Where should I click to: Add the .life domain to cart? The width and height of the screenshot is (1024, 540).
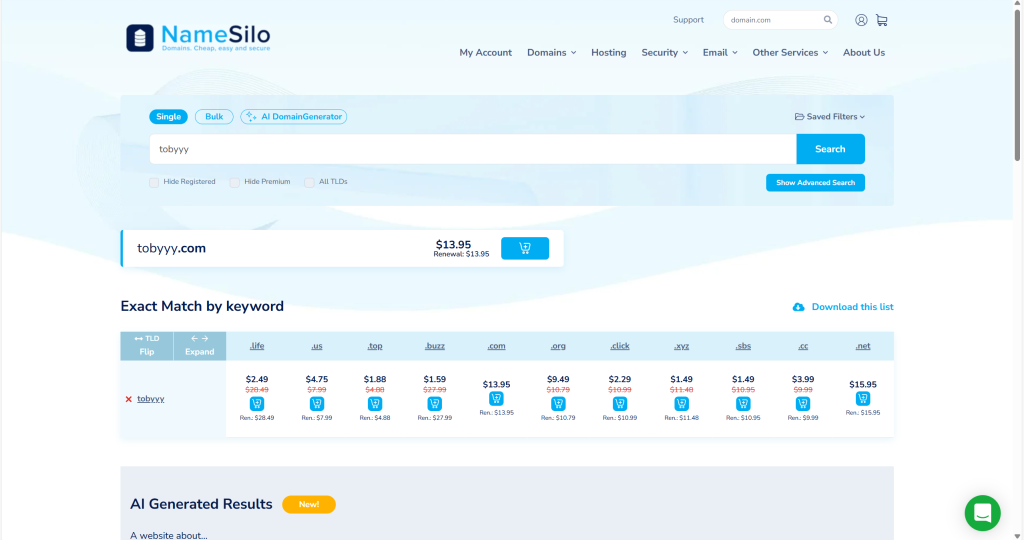257,404
